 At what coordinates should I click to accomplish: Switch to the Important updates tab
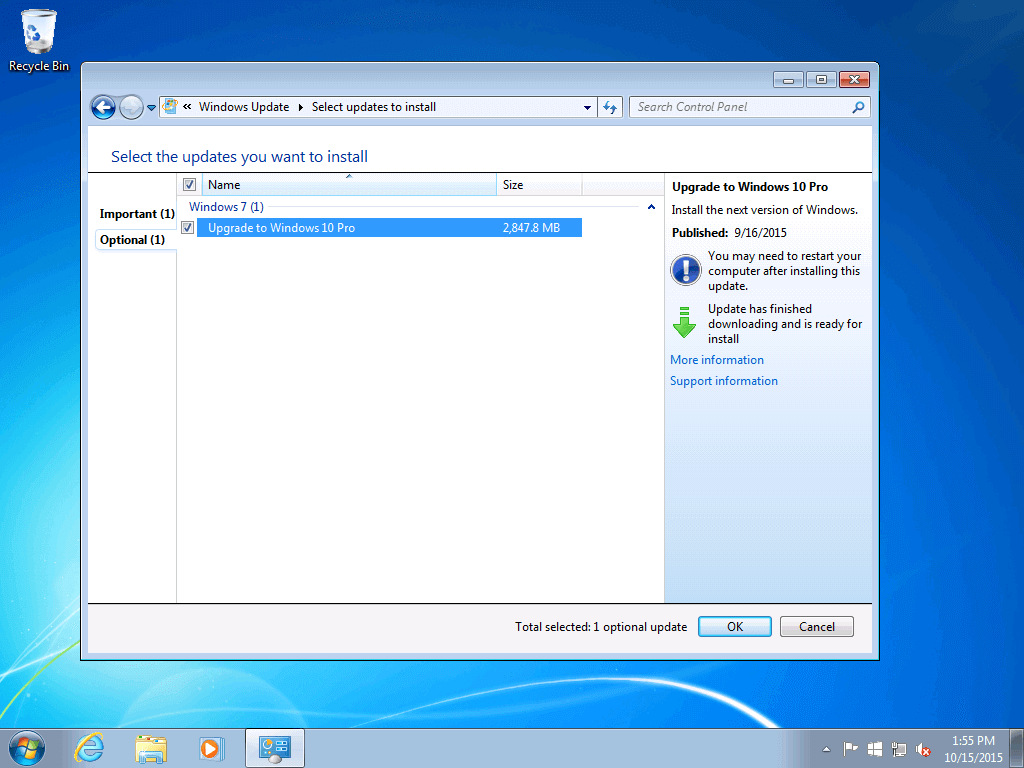(136, 213)
